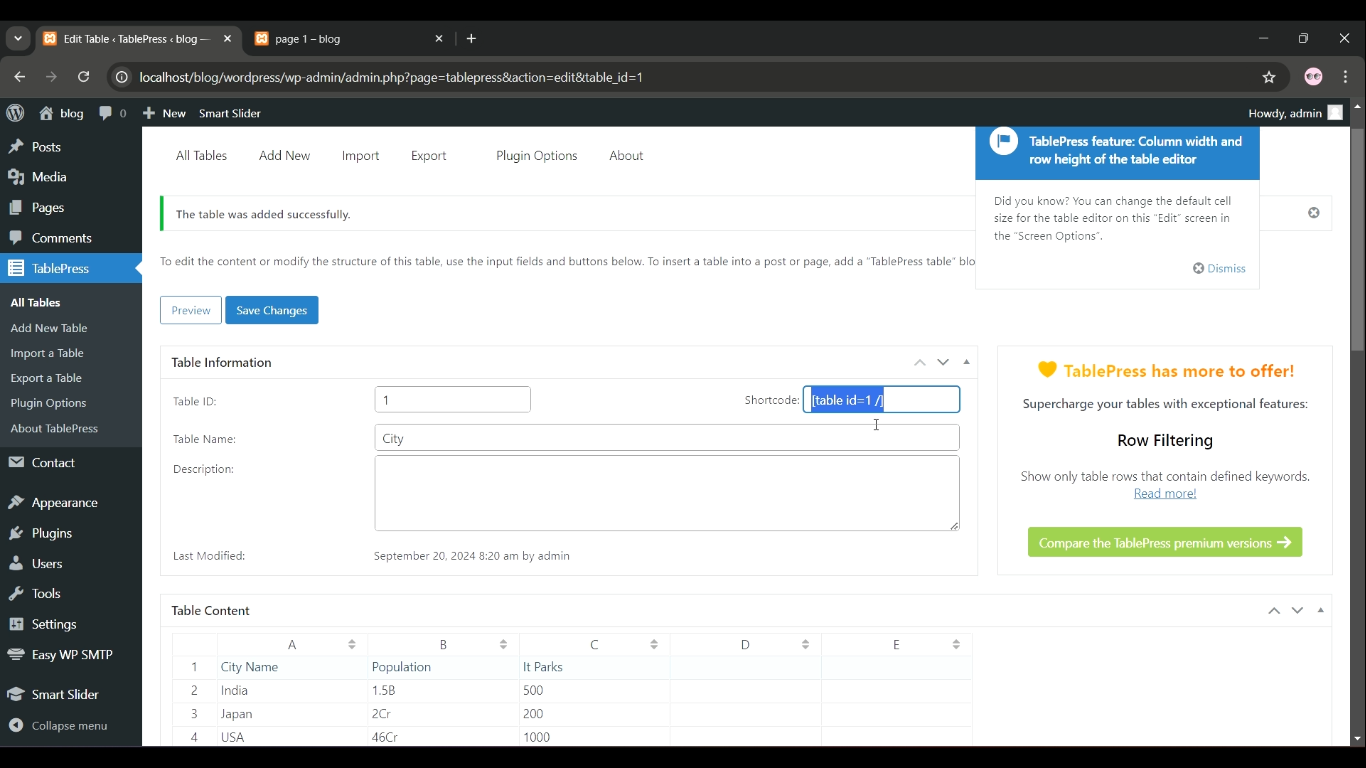Screen dimensions: 1366x768
Task: Open the comments bubble in admin bar
Action: (113, 113)
